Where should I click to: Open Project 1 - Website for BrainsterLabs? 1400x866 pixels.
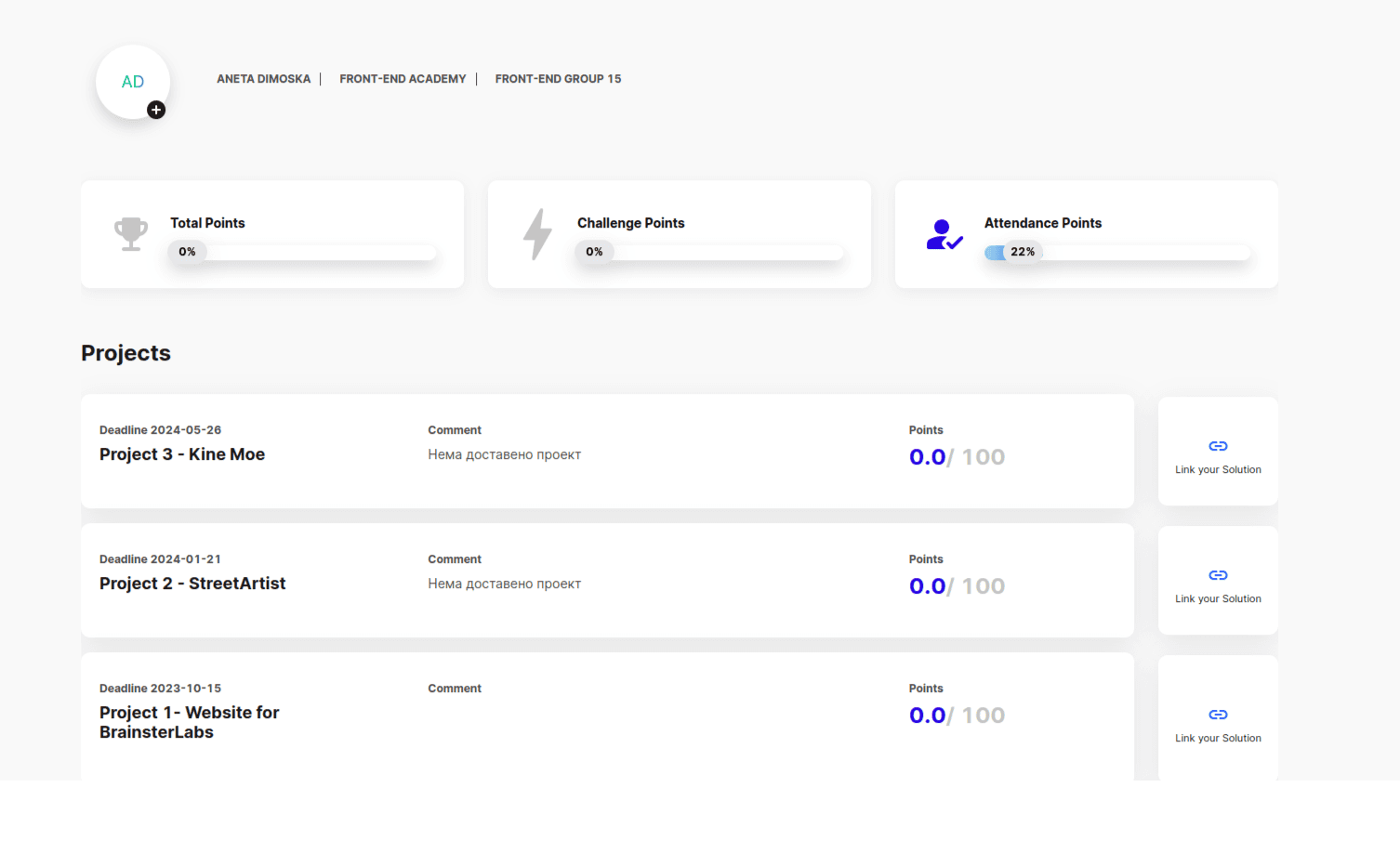tap(189, 722)
